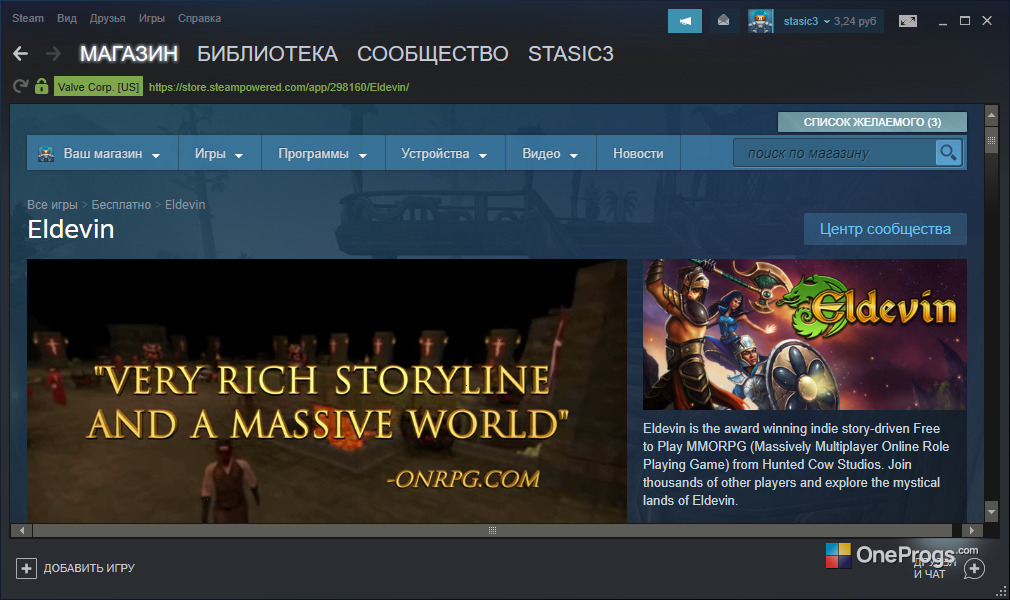Image resolution: width=1010 pixels, height=600 pixels.
Task: Click the plus icon beside Add Game
Action: click(x=26, y=568)
